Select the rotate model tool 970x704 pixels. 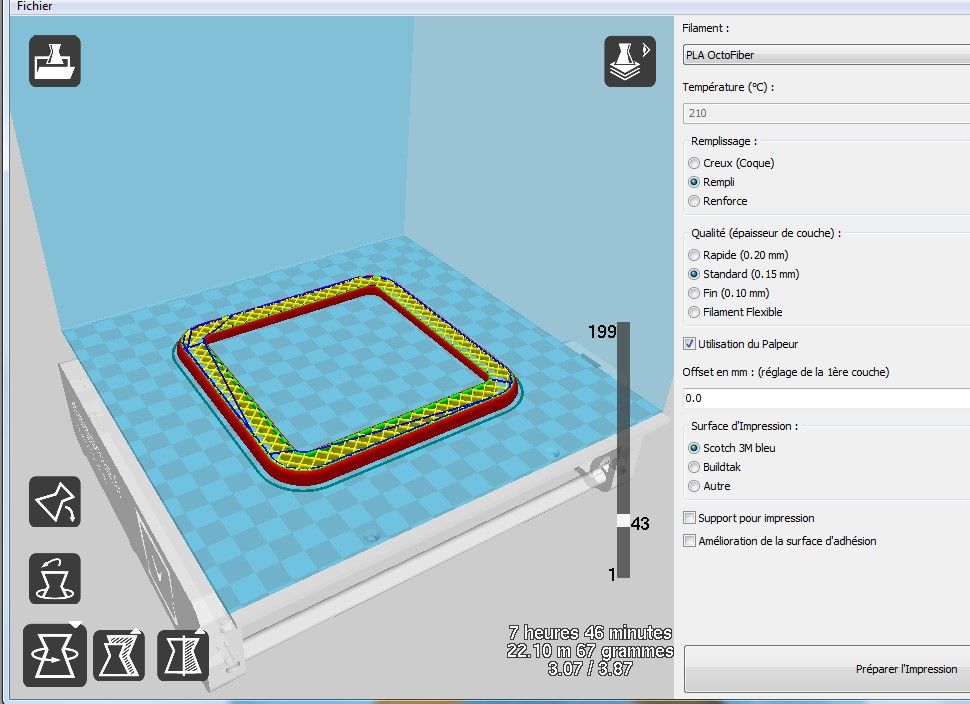(x=54, y=655)
